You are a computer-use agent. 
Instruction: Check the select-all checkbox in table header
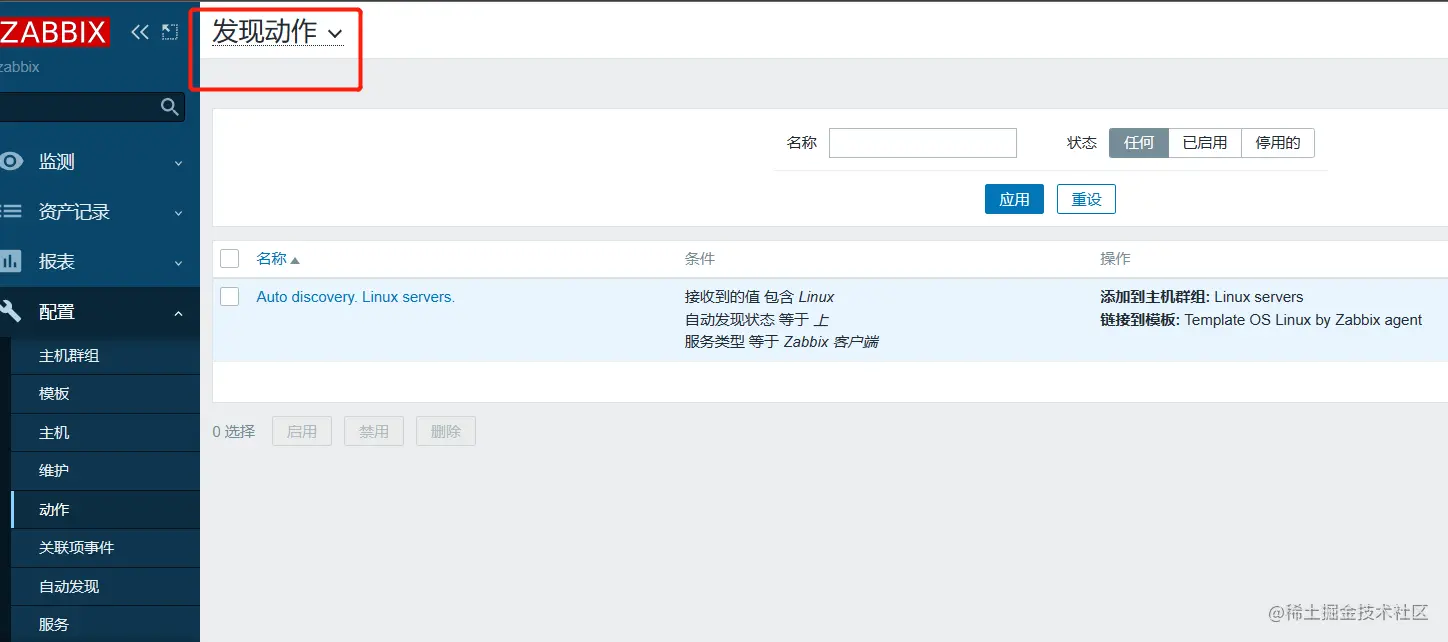pyautogui.click(x=230, y=258)
